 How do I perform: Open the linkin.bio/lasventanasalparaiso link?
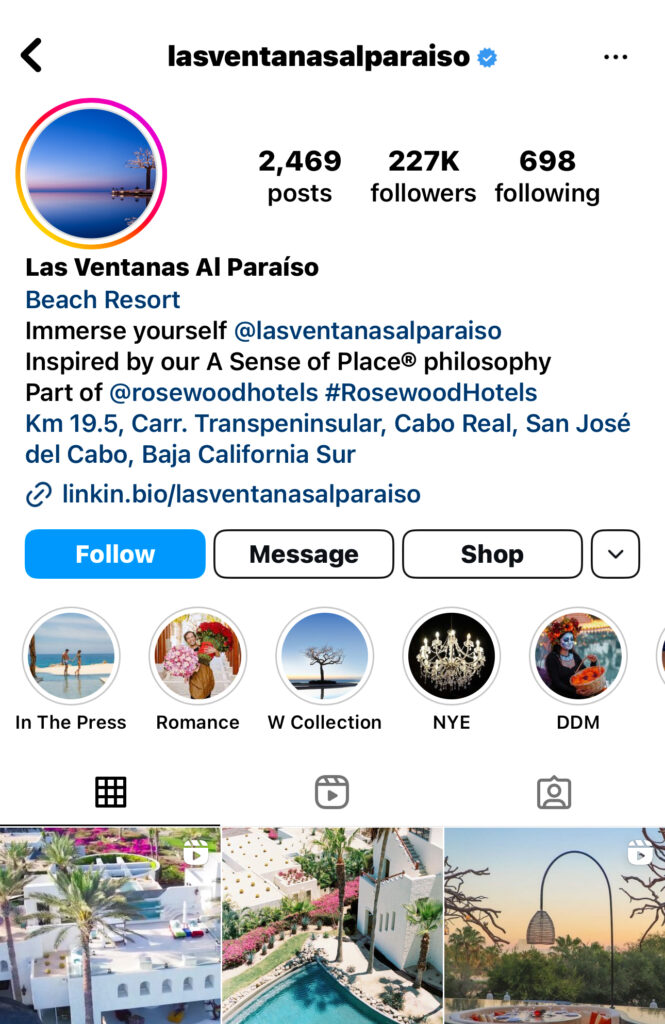click(241, 494)
